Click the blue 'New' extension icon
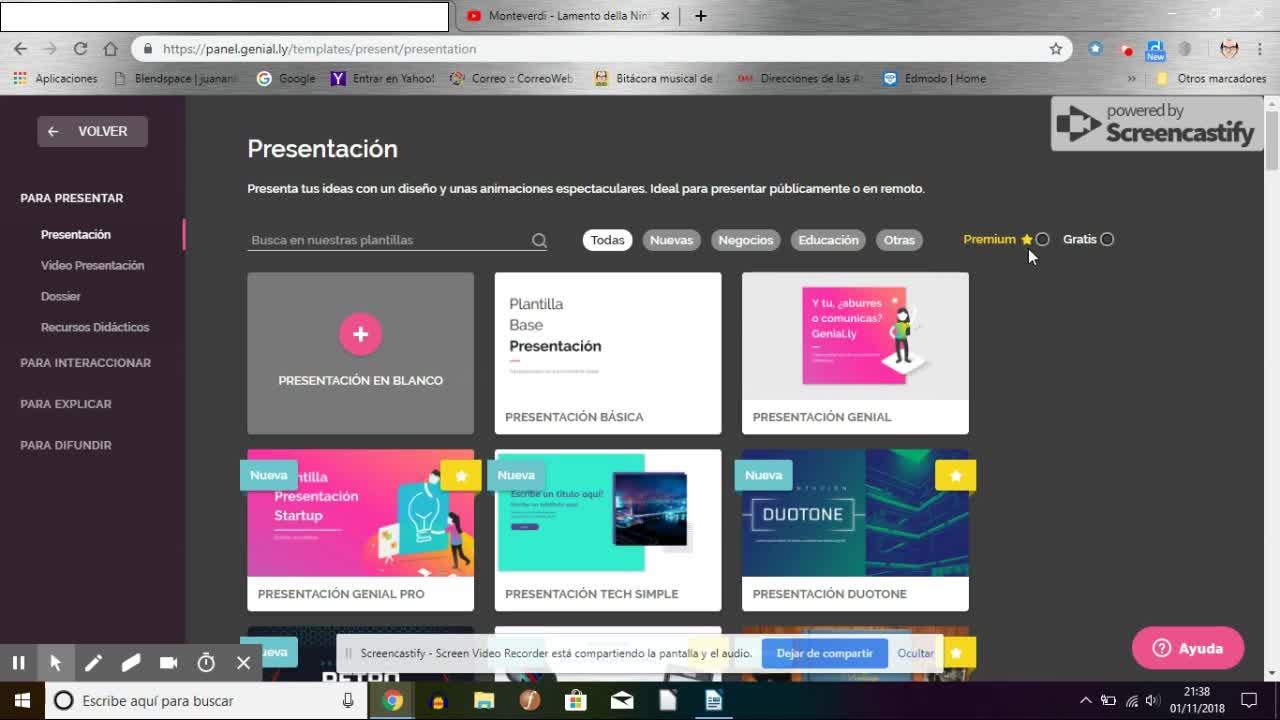The image size is (1280, 720). pos(1155,50)
